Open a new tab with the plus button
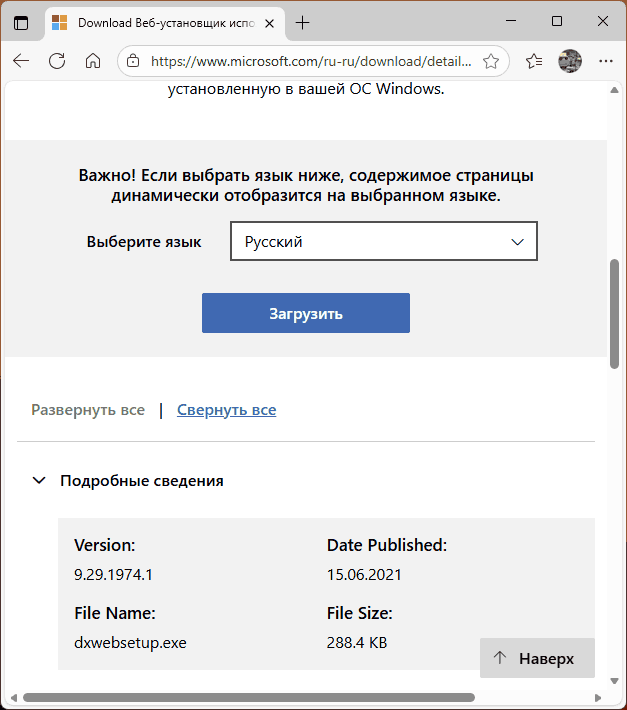This screenshot has height=710, width=627. [302, 23]
